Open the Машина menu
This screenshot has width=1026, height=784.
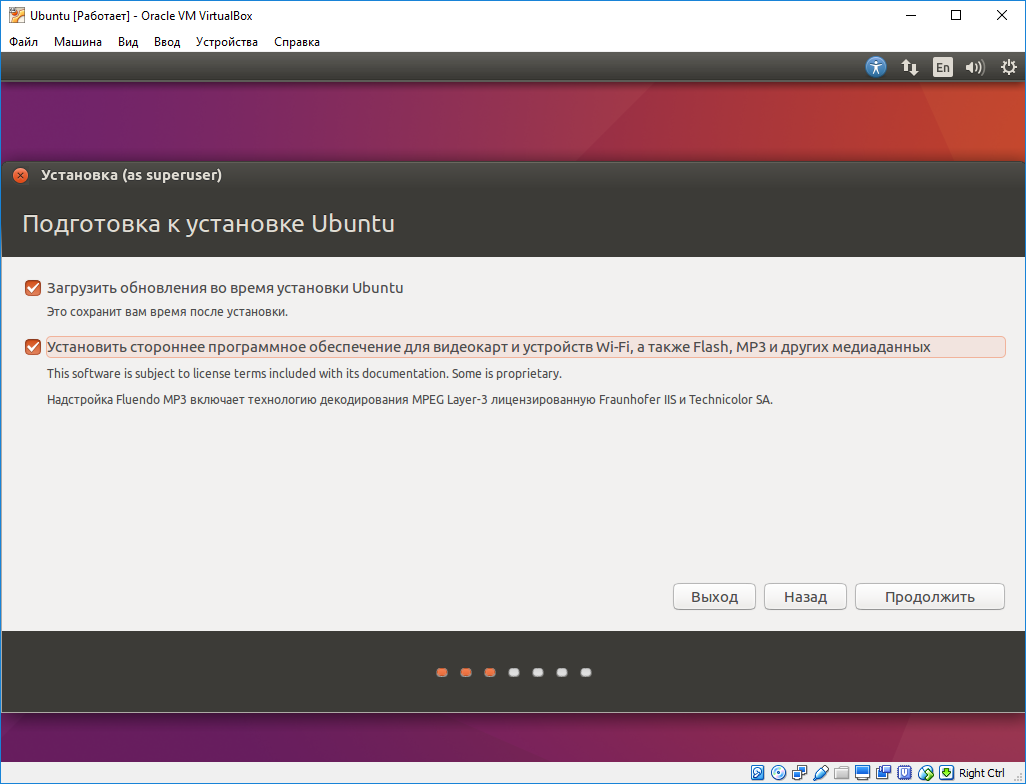coord(78,42)
